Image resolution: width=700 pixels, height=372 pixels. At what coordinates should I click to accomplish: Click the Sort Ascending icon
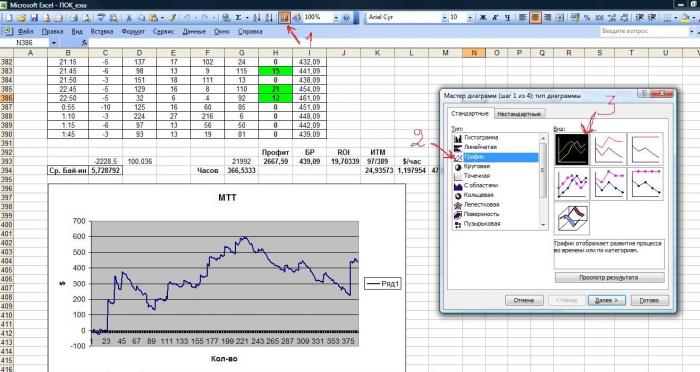coord(257,18)
